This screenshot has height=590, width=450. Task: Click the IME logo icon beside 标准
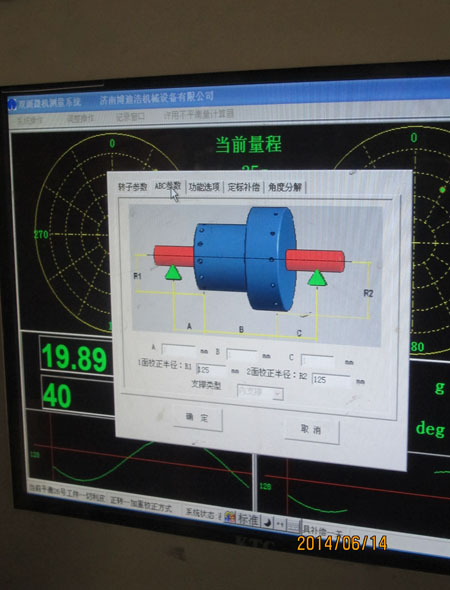coord(230,517)
